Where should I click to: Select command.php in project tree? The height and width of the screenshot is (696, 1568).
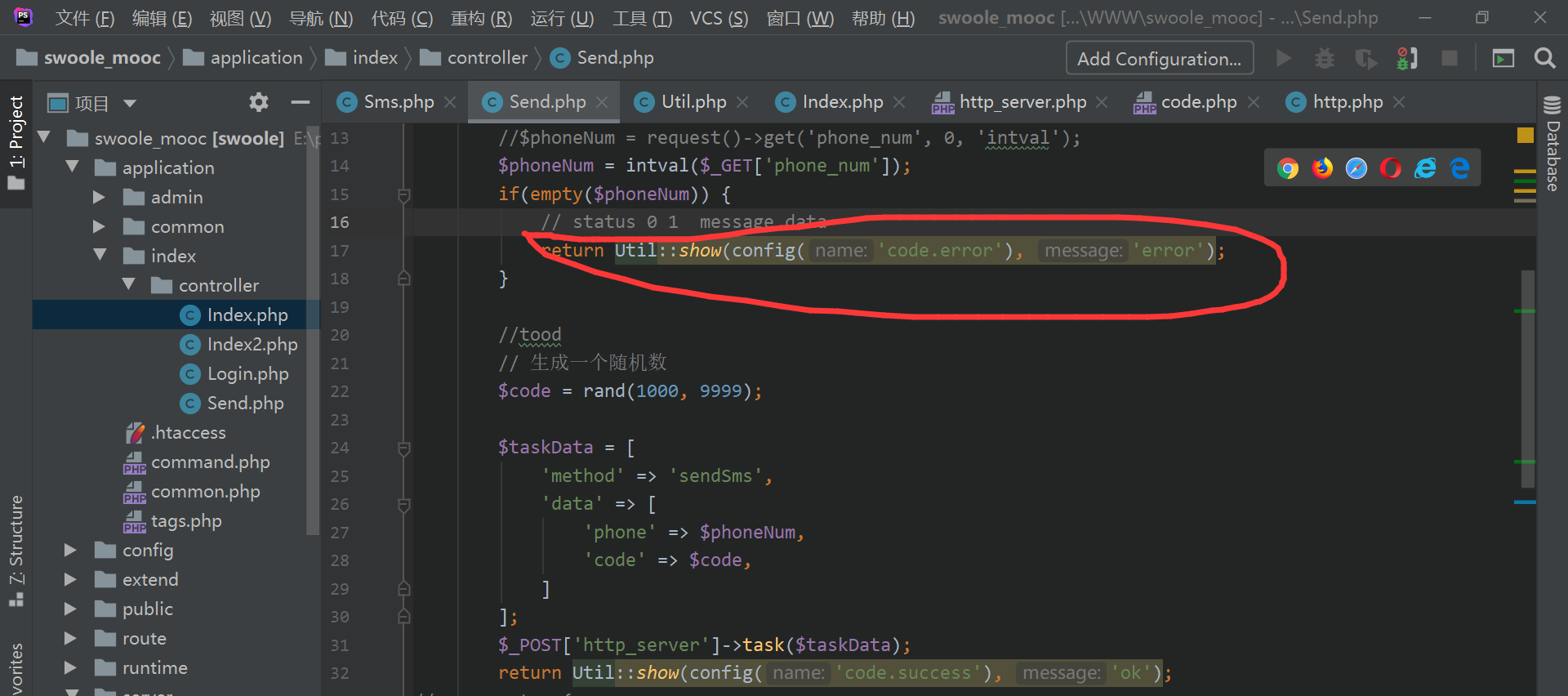point(210,462)
